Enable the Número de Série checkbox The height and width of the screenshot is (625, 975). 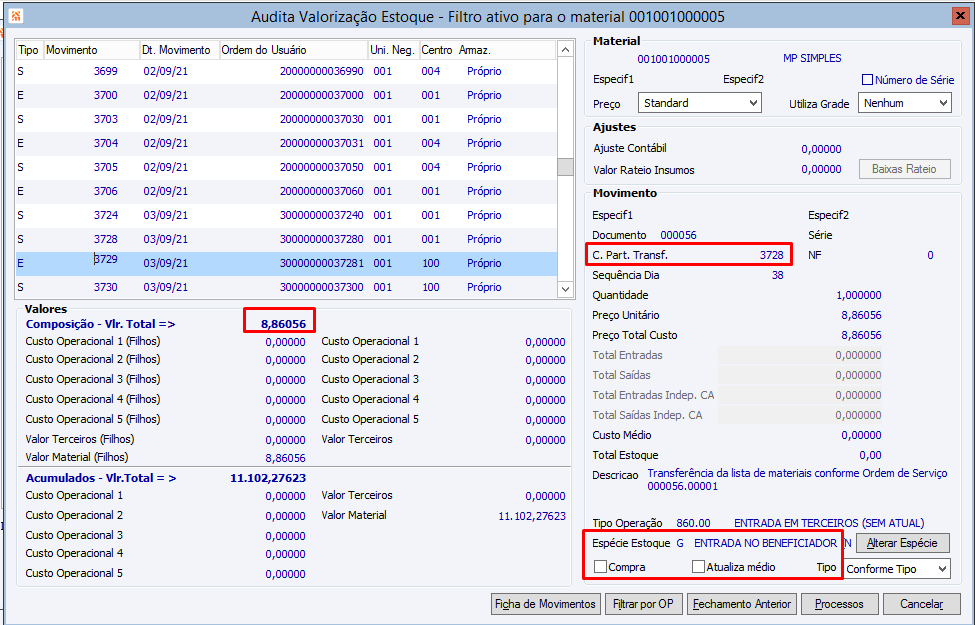point(867,80)
